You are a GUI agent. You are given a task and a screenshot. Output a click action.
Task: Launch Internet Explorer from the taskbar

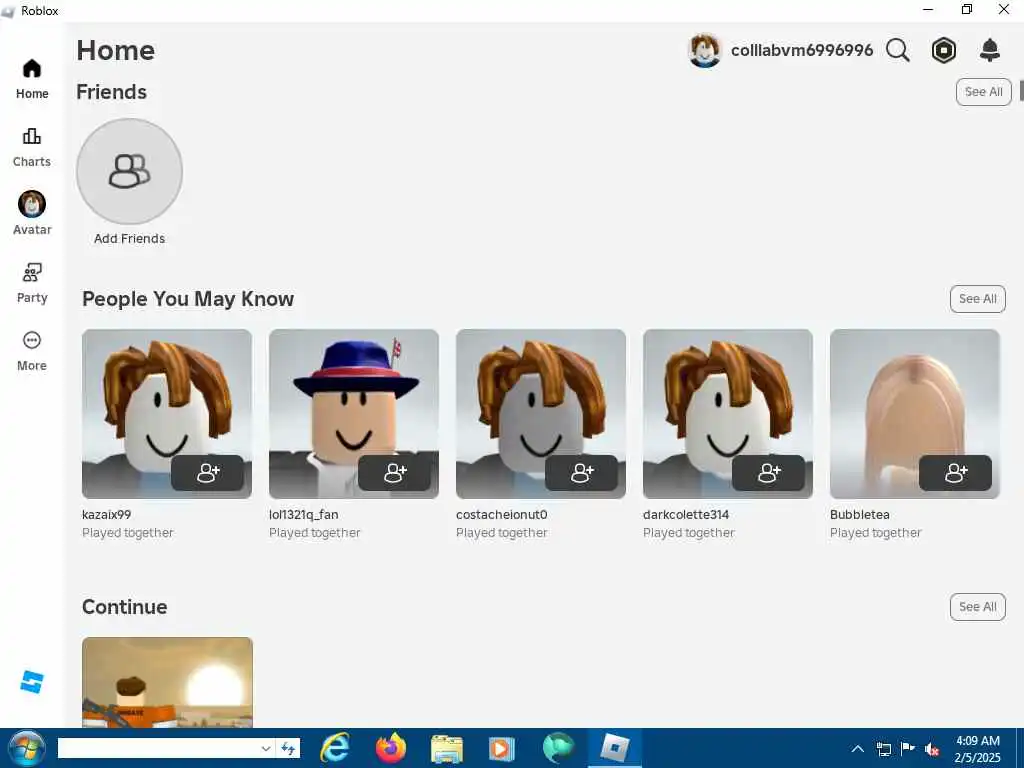[334, 748]
